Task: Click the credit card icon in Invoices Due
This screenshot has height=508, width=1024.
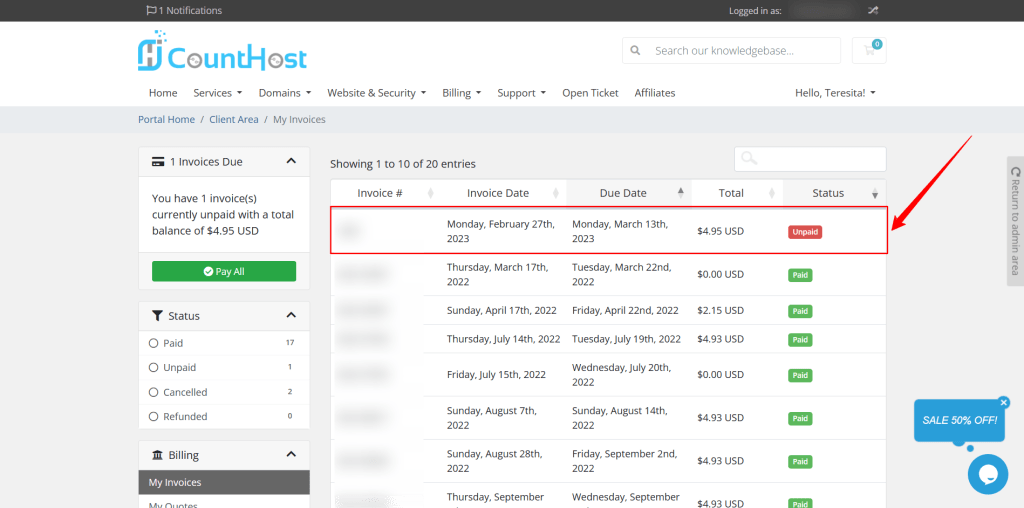Action: [x=157, y=162]
